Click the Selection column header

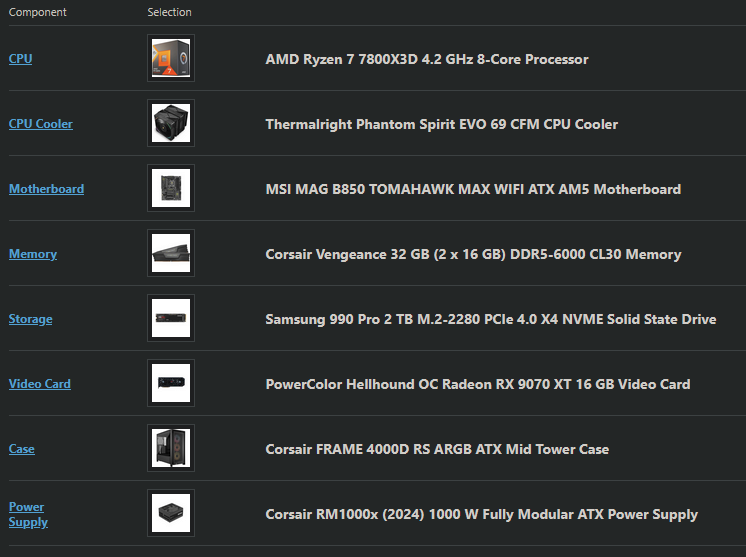[169, 12]
